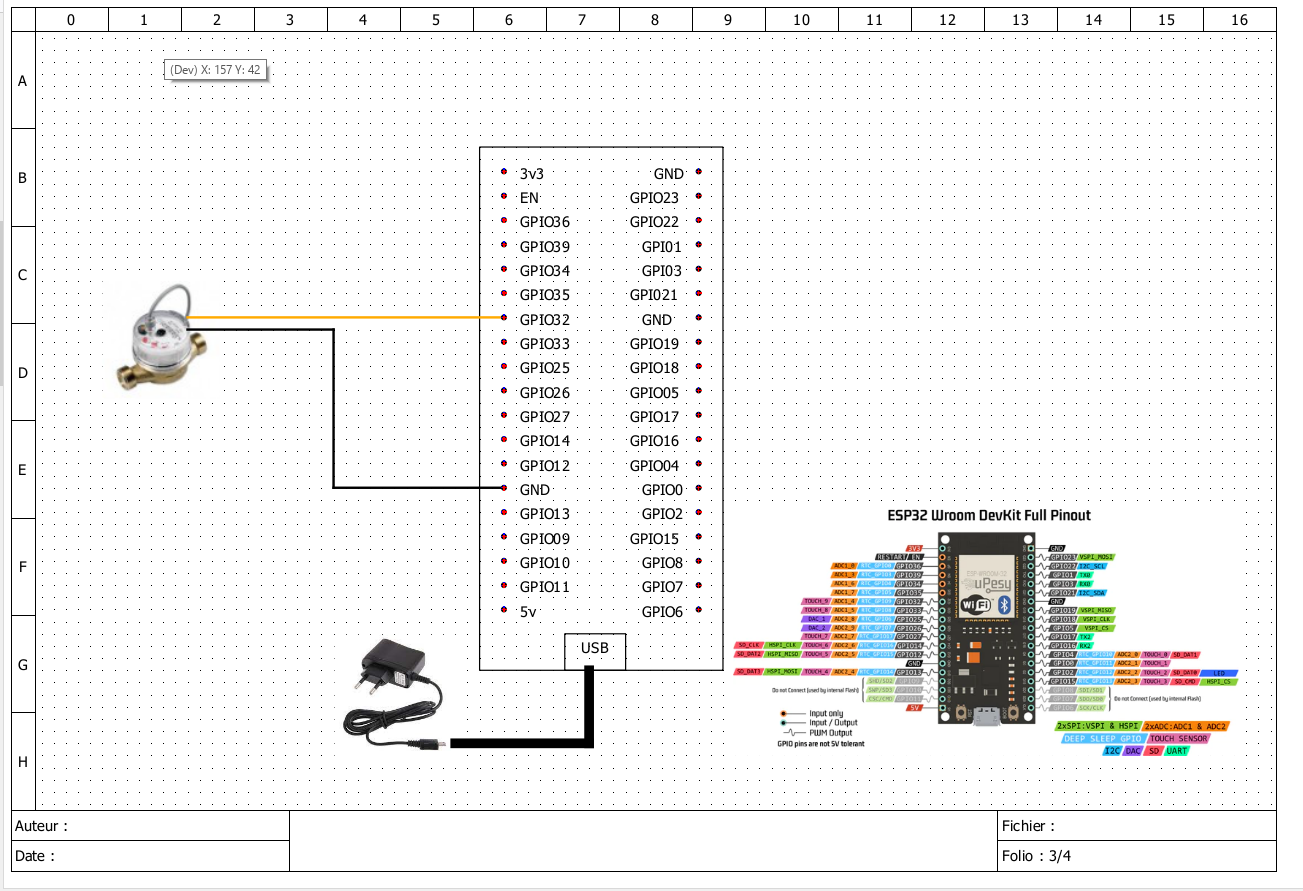Click row header A
Image resolution: width=1303 pixels, height=891 pixels.
point(23,80)
